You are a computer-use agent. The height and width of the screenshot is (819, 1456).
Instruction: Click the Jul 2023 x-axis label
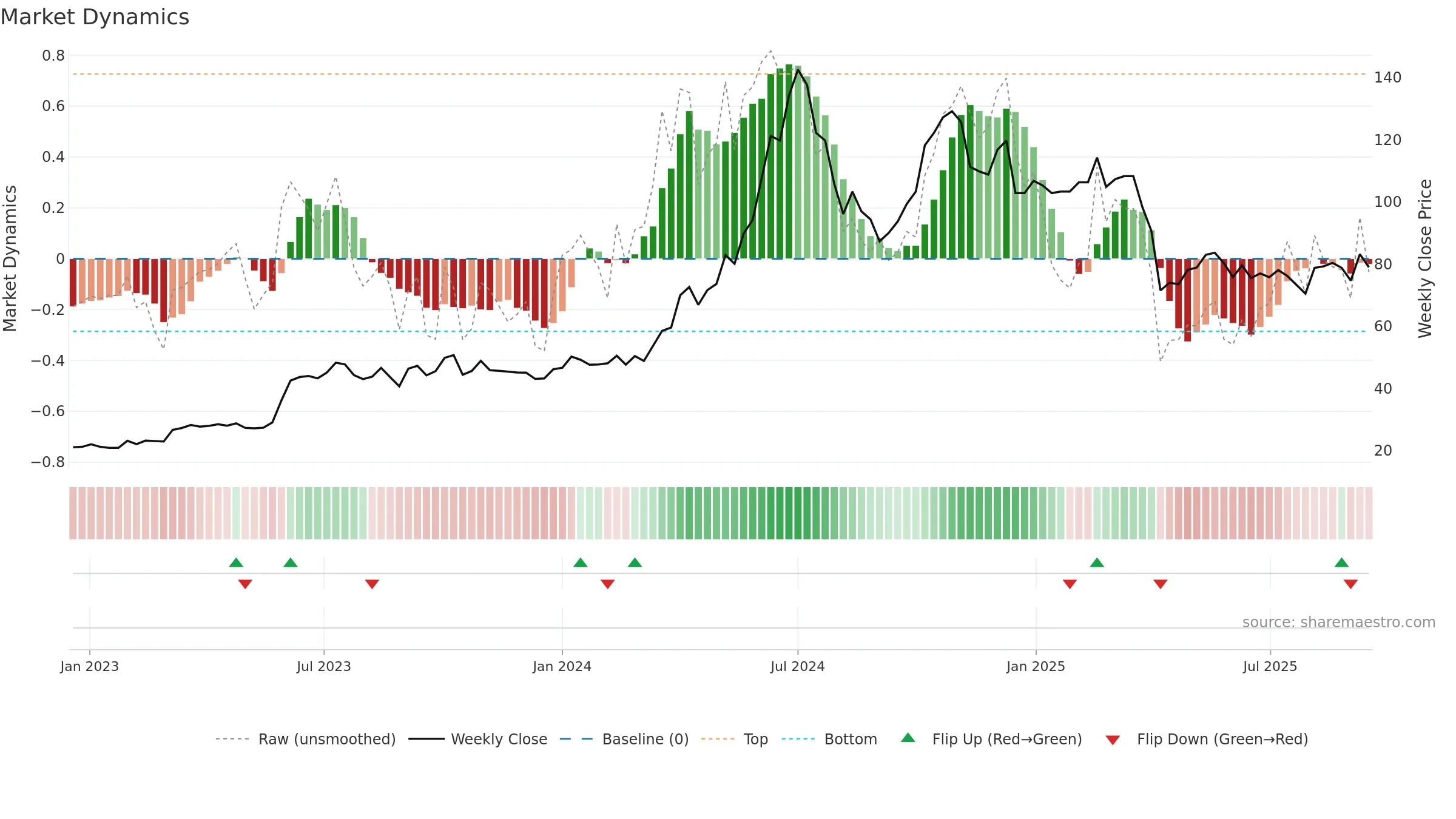[324, 666]
